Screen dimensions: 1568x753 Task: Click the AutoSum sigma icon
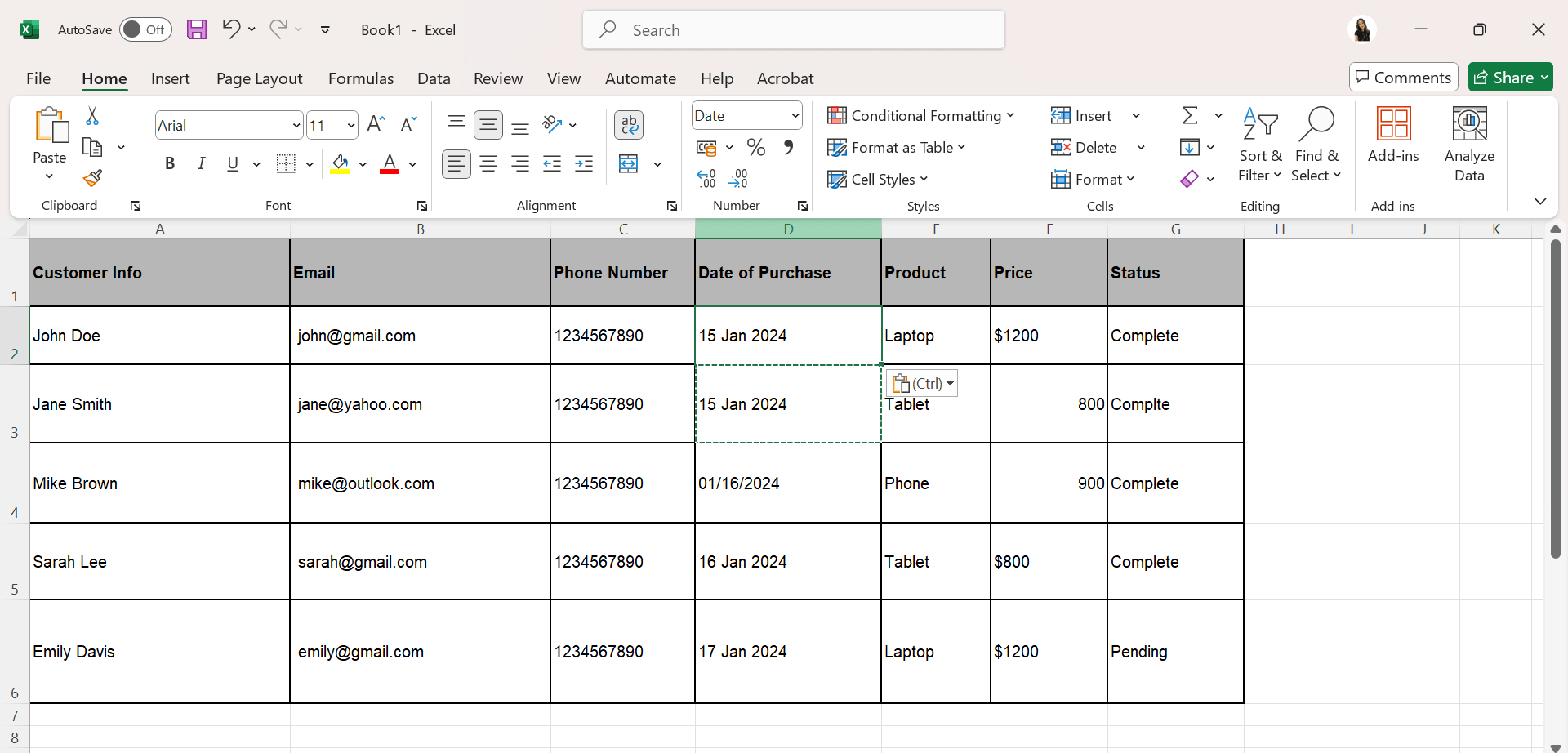point(1190,116)
